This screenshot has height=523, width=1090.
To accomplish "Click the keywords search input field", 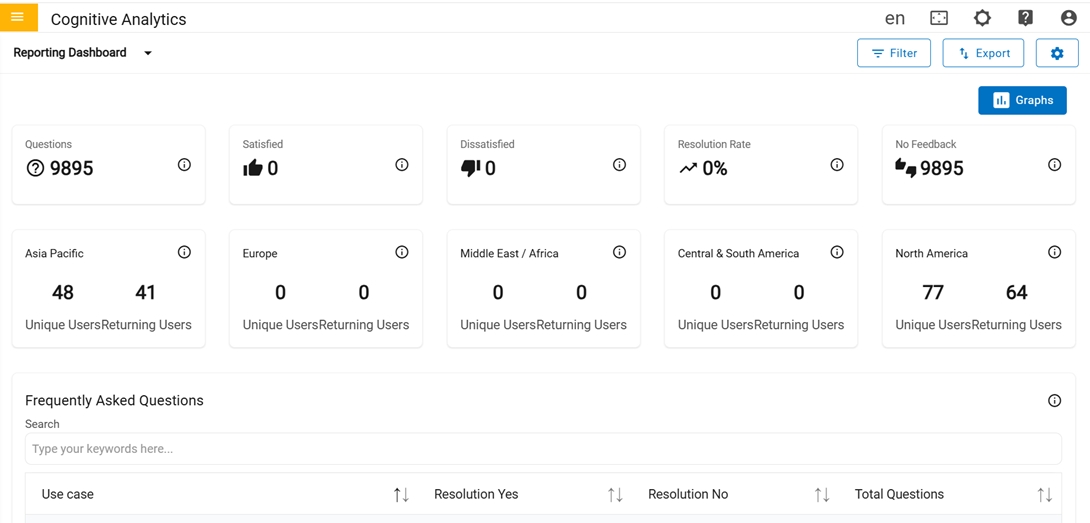I will pos(543,449).
